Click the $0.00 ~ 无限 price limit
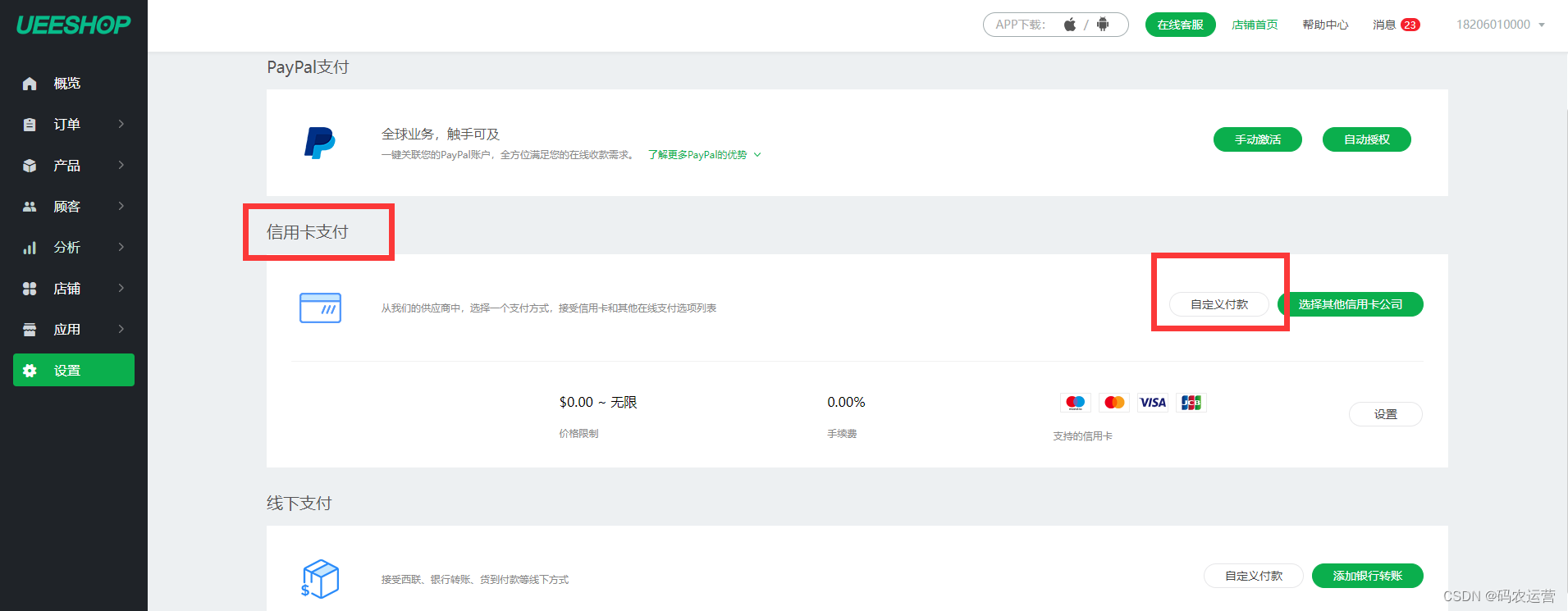Screen dimensions: 1568x611 click(x=598, y=402)
